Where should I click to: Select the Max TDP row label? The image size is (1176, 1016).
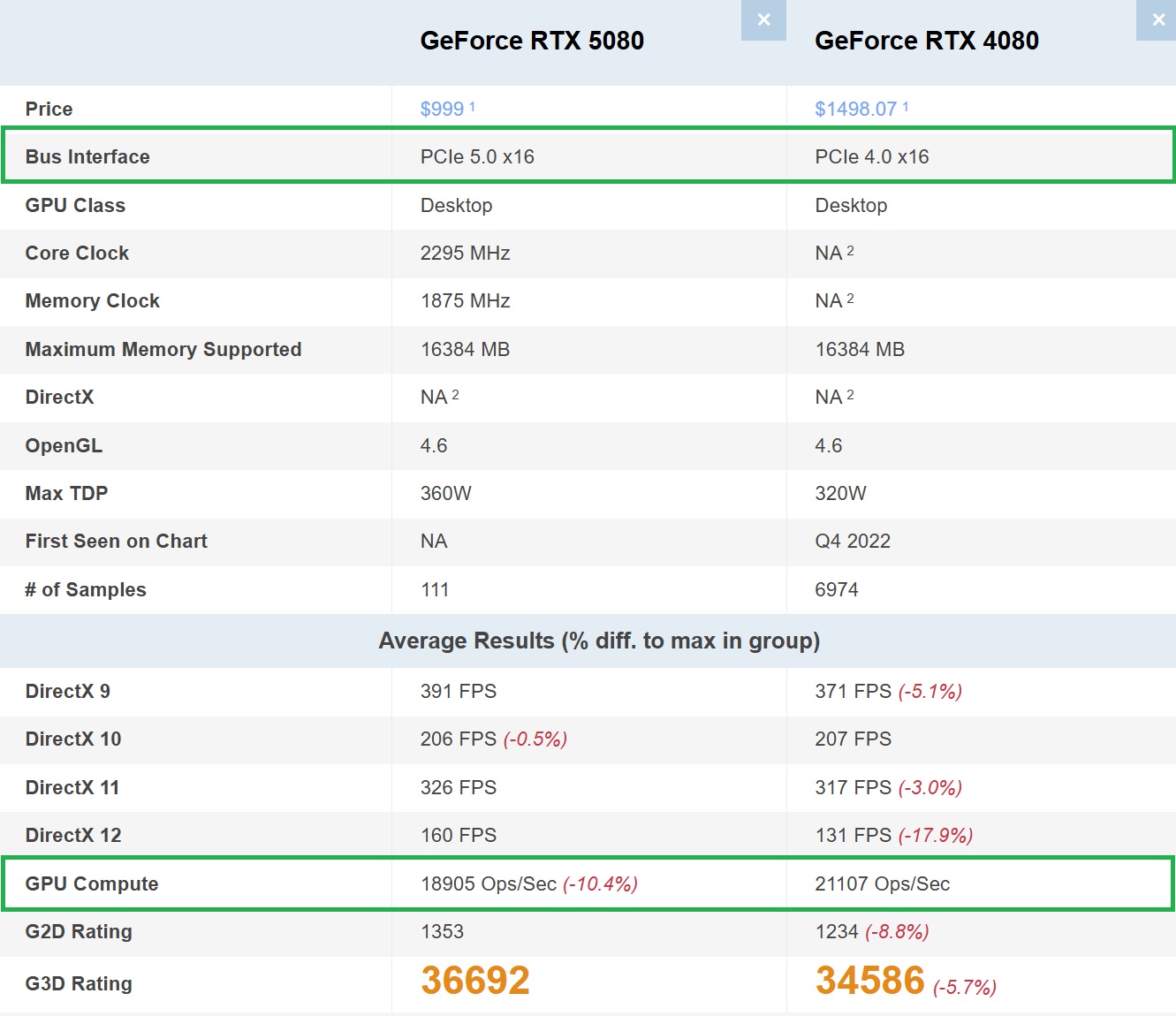(66, 493)
